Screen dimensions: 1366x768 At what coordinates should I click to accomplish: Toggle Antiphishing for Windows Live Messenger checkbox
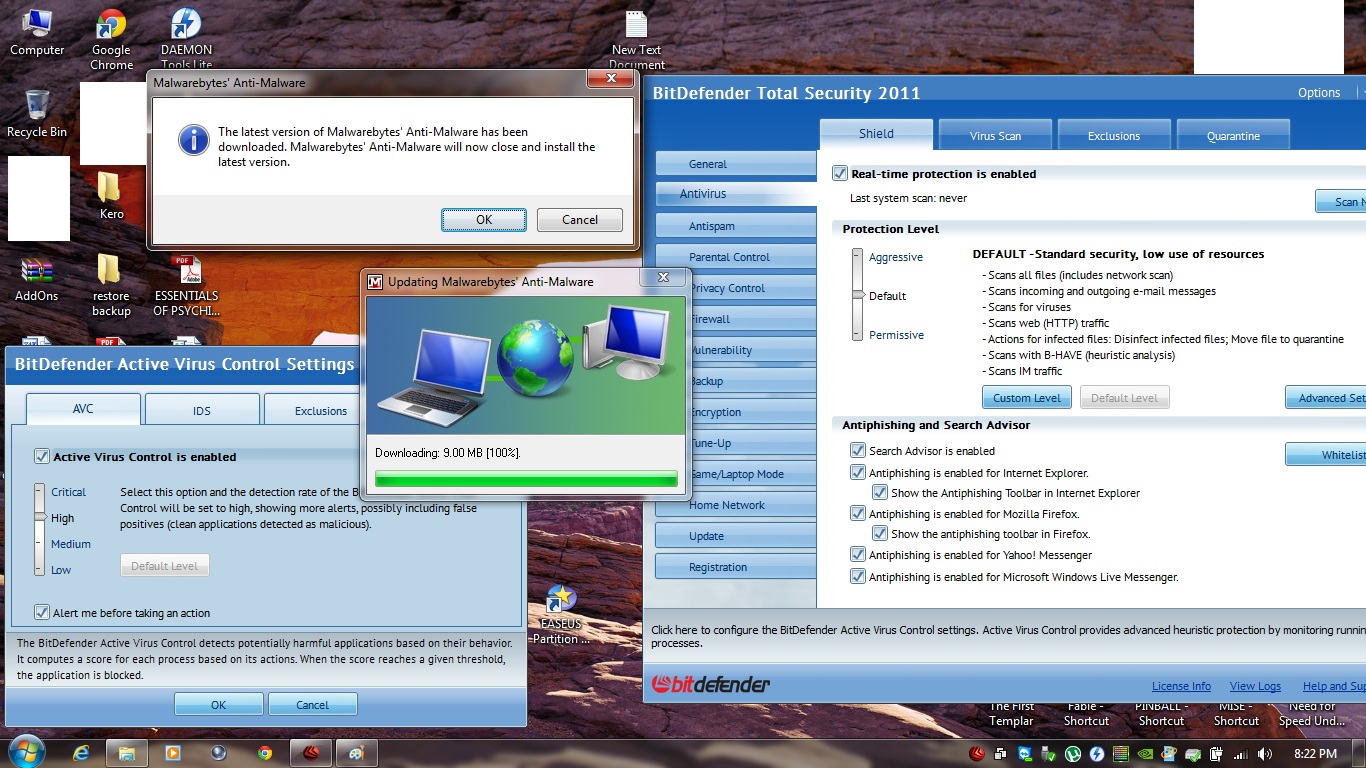858,577
